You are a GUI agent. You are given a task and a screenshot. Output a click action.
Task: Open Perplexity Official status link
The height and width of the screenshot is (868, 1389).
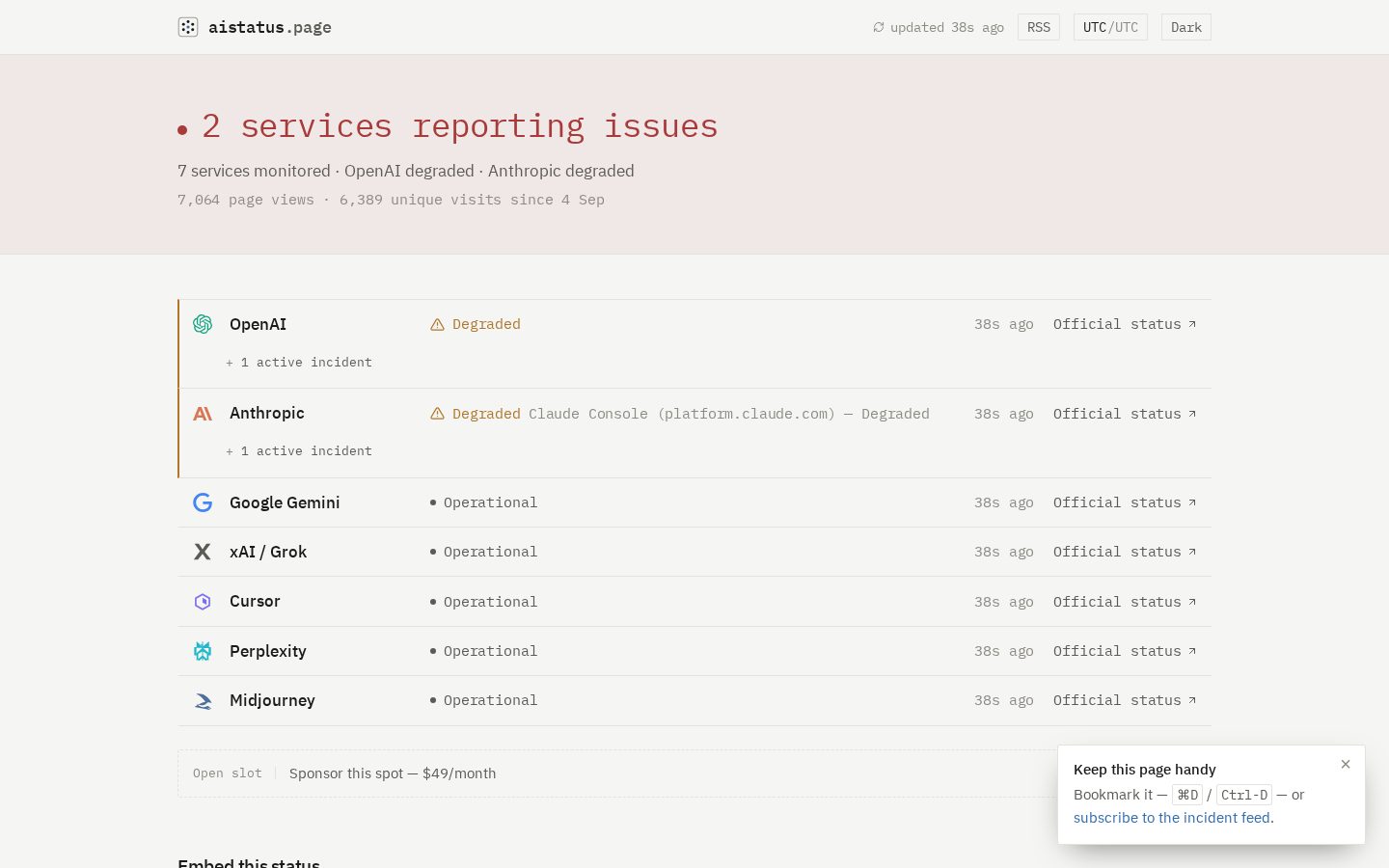pos(1125,651)
